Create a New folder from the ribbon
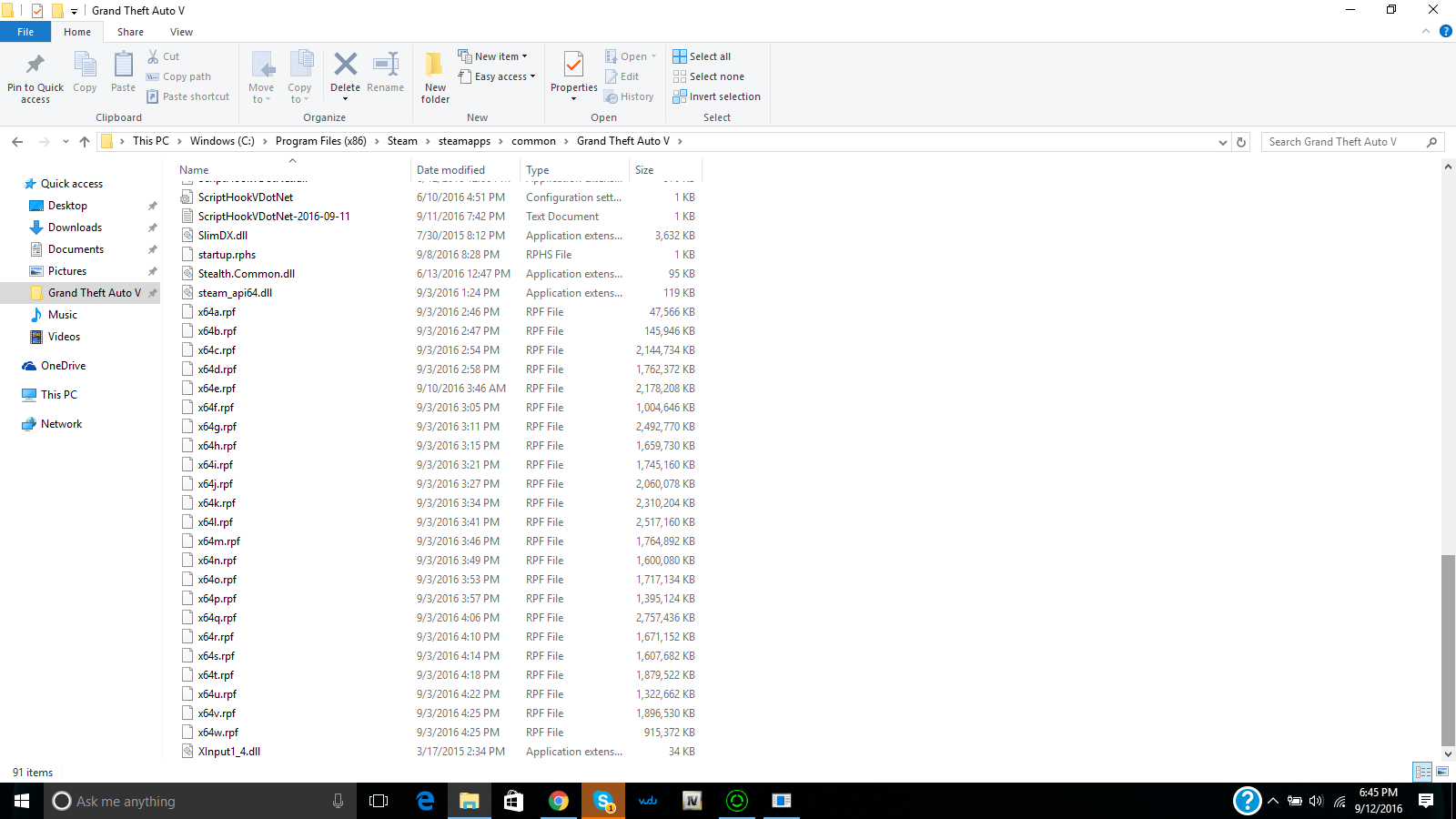Screen dimensions: 1456x819 tap(435, 66)
